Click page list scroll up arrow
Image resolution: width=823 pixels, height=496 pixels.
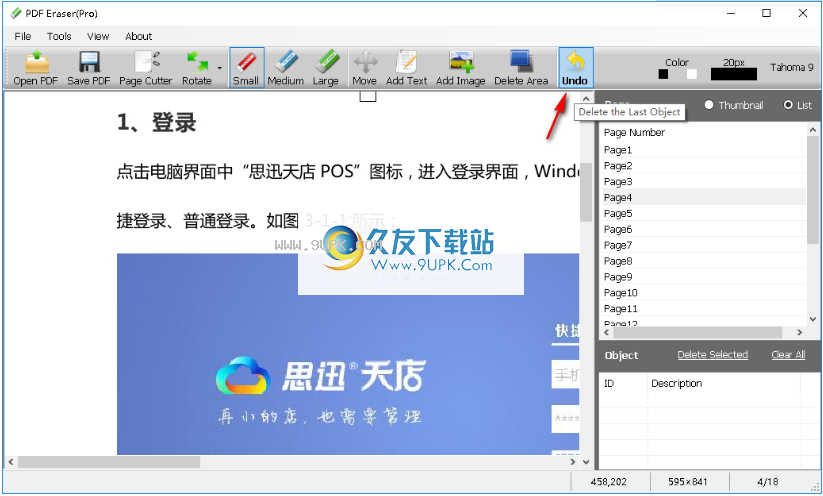click(x=813, y=129)
